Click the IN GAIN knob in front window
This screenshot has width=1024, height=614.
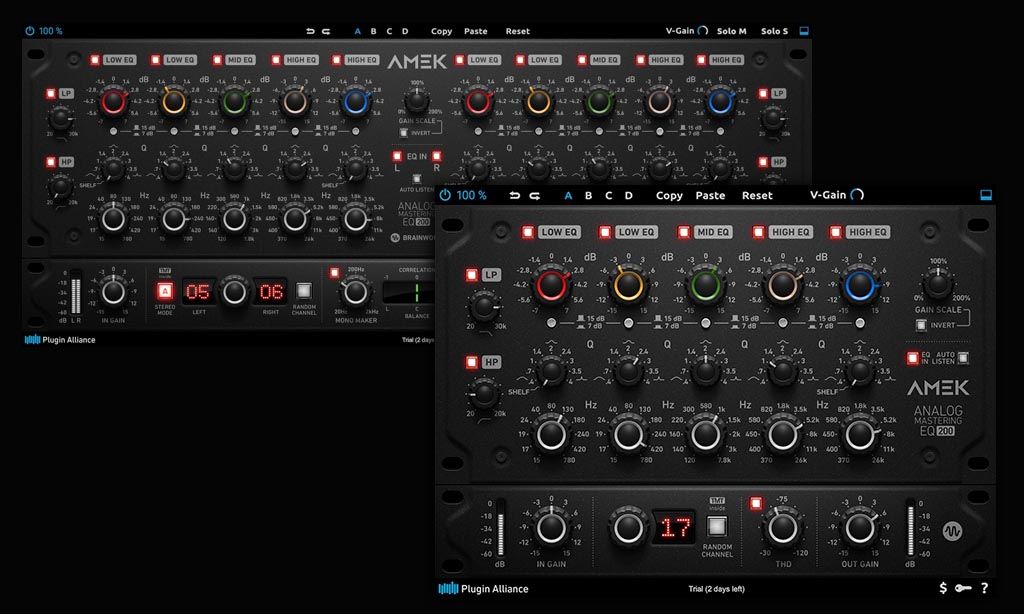pyautogui.click(x=551, y=528)
